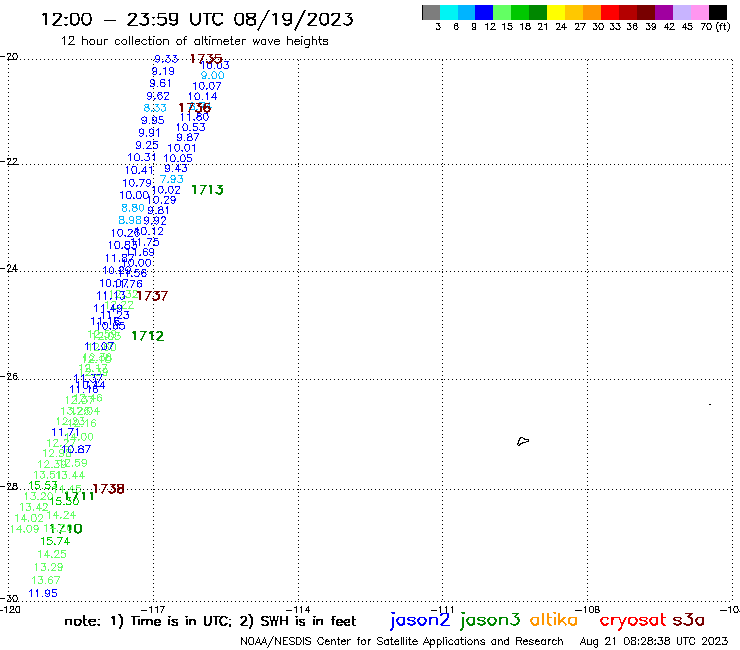Click the wave height value 9.61
This screenshot has height=650, width=740.
point(160,84)
